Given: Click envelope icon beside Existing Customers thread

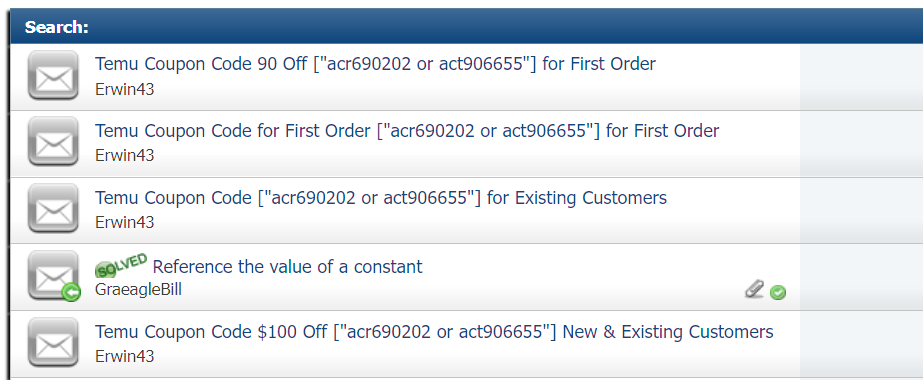Looking at the screenshot, I should point(53,209).
